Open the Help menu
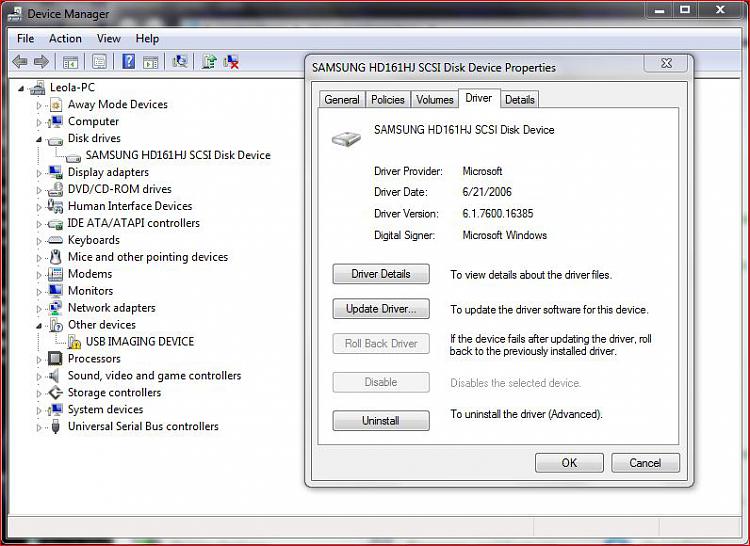 pyautogui.click(x=147, y=38)
